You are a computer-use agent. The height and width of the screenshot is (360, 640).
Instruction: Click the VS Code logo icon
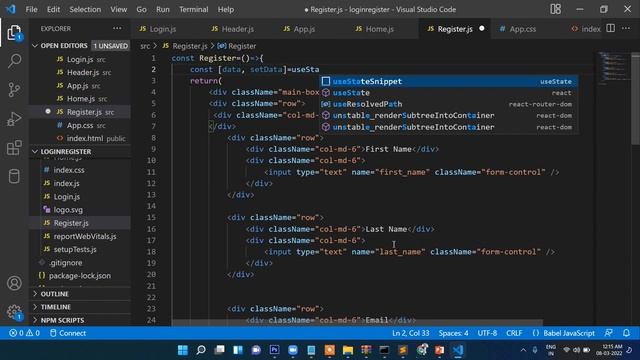coord(11,9)
